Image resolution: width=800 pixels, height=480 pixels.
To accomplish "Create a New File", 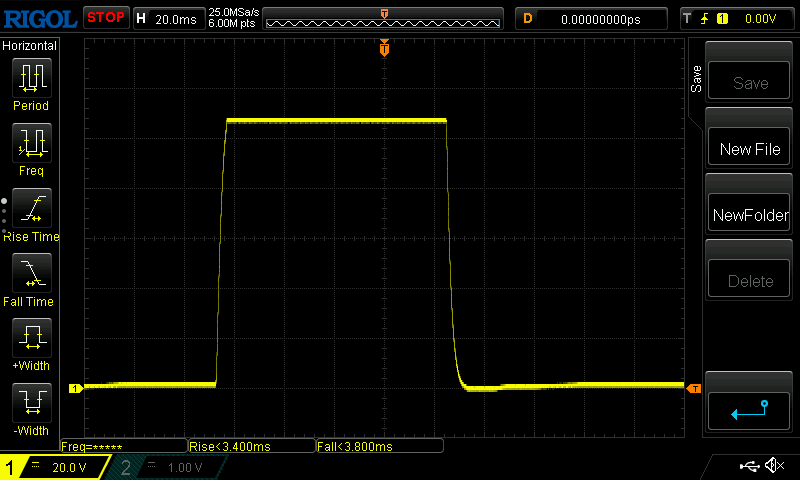I will [x=748, y=146].
